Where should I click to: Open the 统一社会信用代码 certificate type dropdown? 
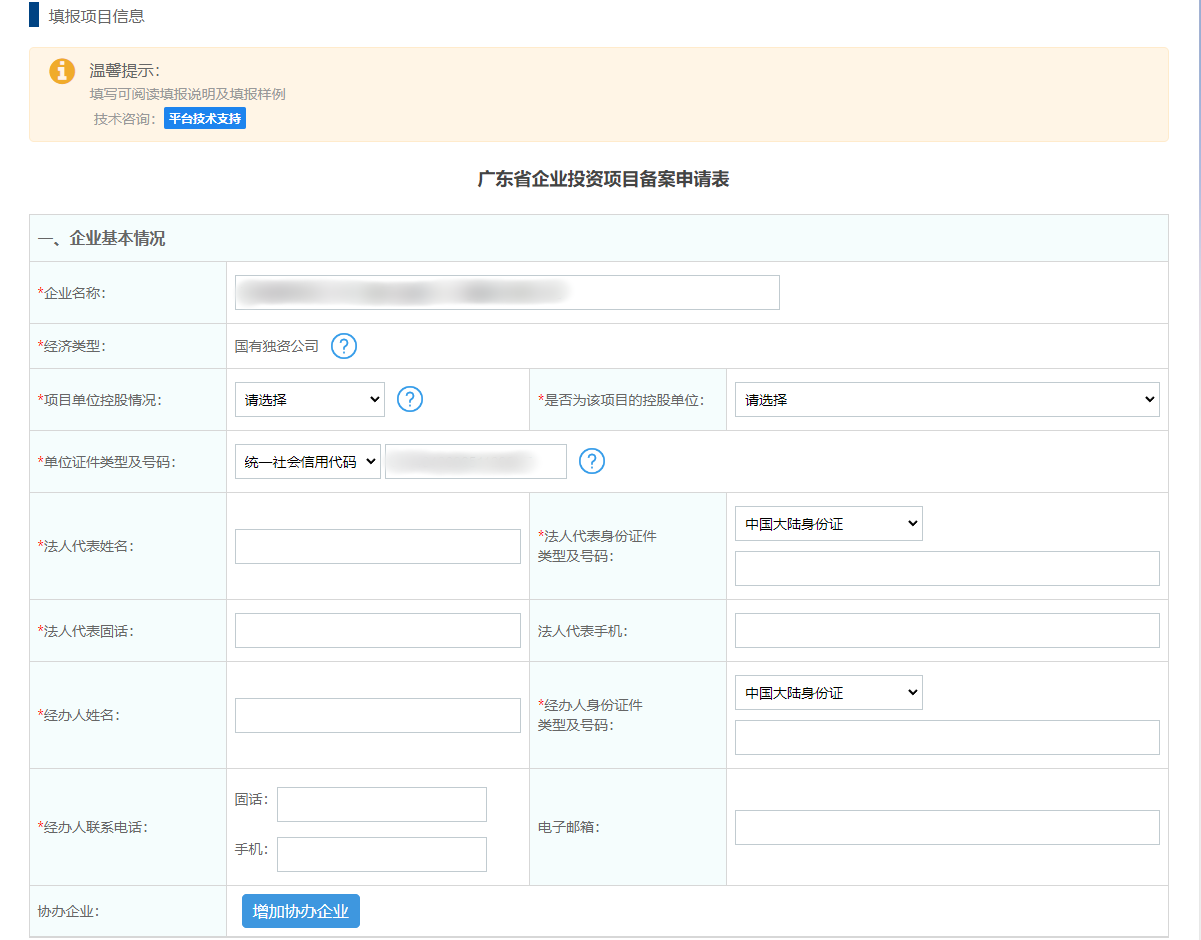click(307, 461)
